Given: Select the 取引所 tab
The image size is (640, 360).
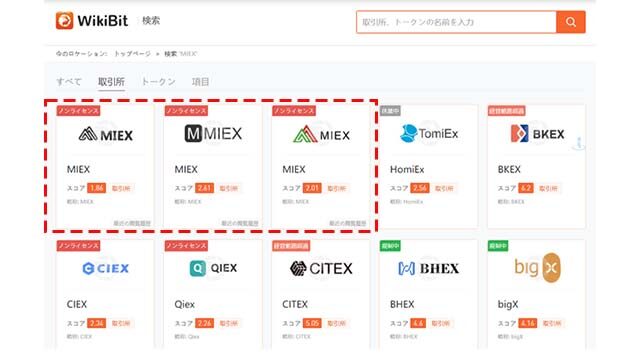Looking at the screenshot, I should (x=111, y=82).
